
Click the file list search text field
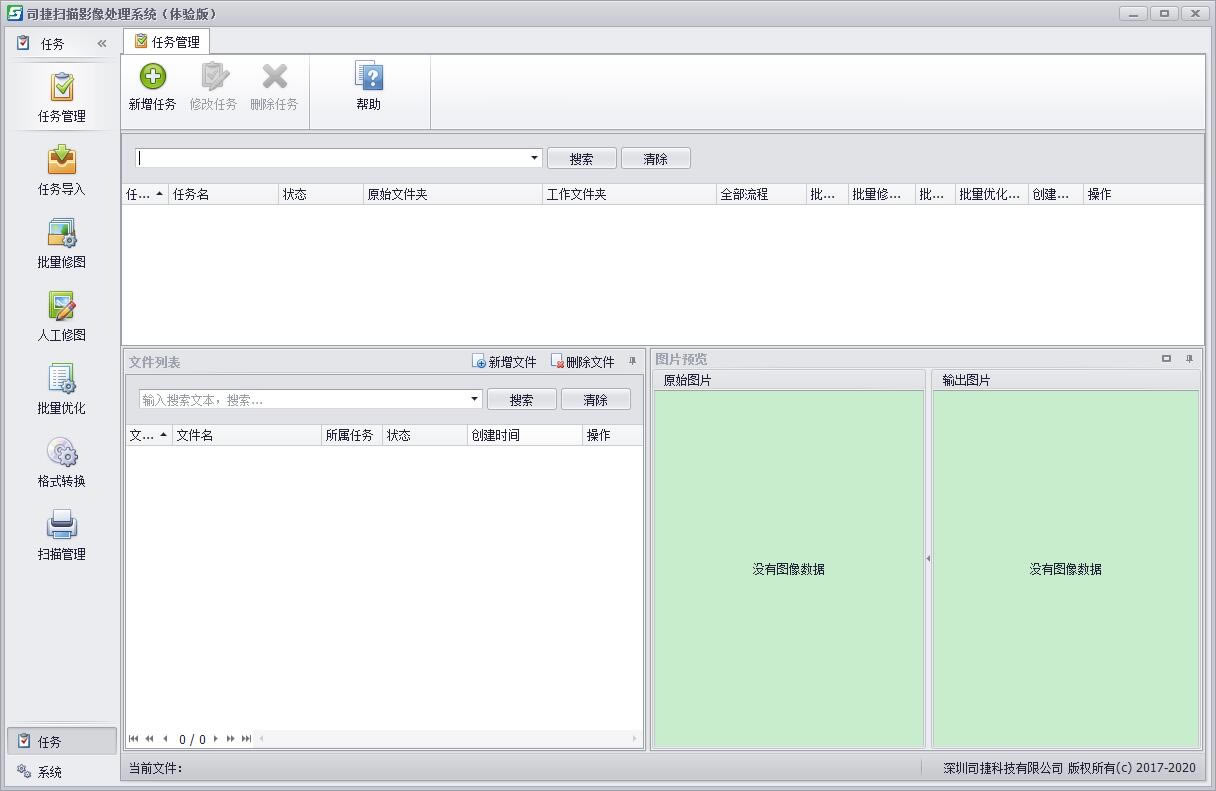(x=303, y=399)
